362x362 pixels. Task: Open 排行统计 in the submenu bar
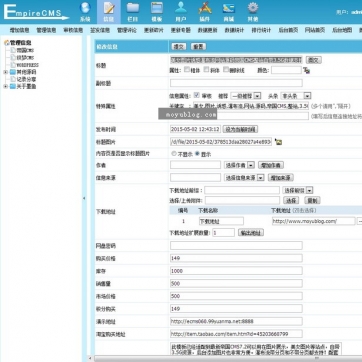[261, 30]
